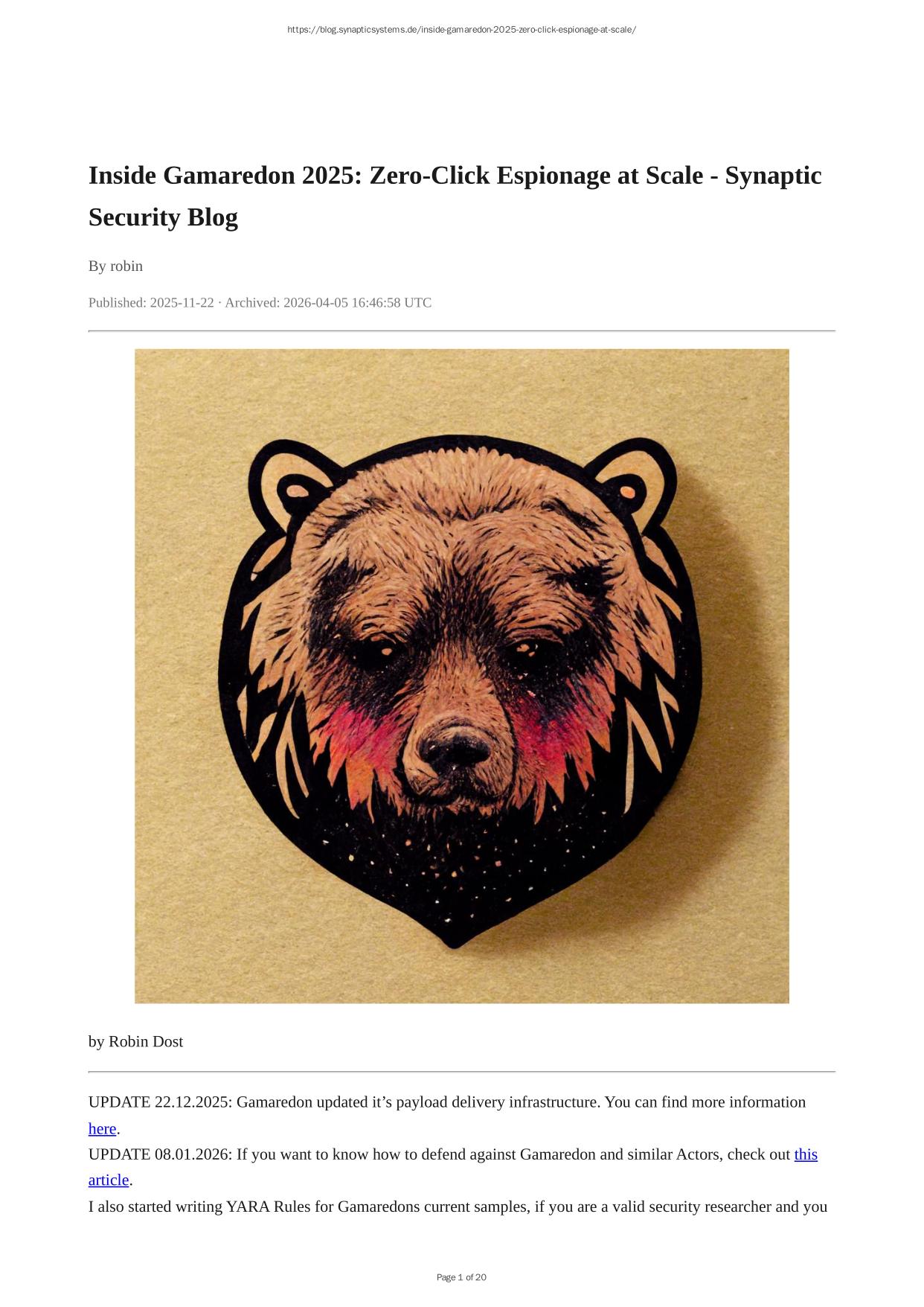The height and width of the screenshot is (1307, 924).
Task: Click the "Inside Gamaredon 2025" title heading
Action: [x=455, y=196]
